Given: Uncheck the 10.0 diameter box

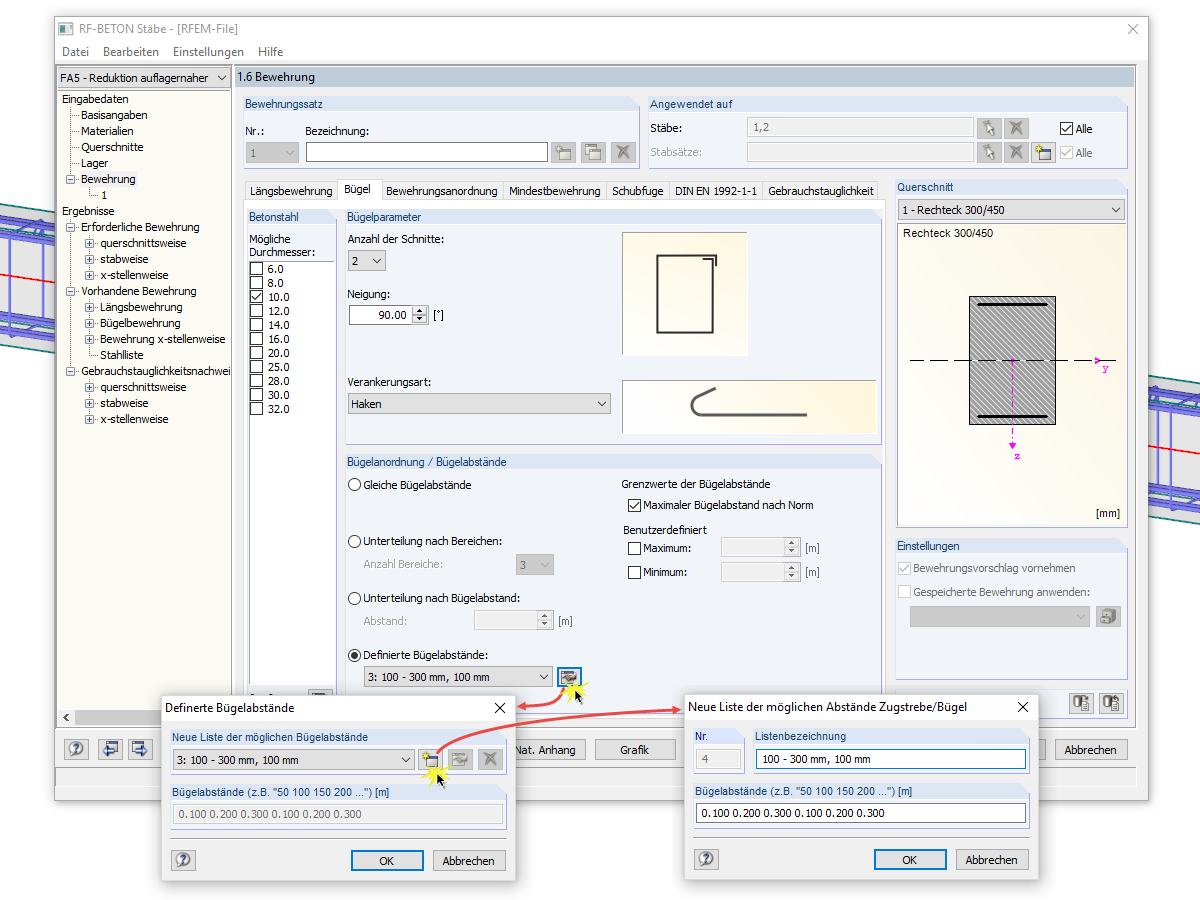Looking at the screenshot, I should (257, 297).
